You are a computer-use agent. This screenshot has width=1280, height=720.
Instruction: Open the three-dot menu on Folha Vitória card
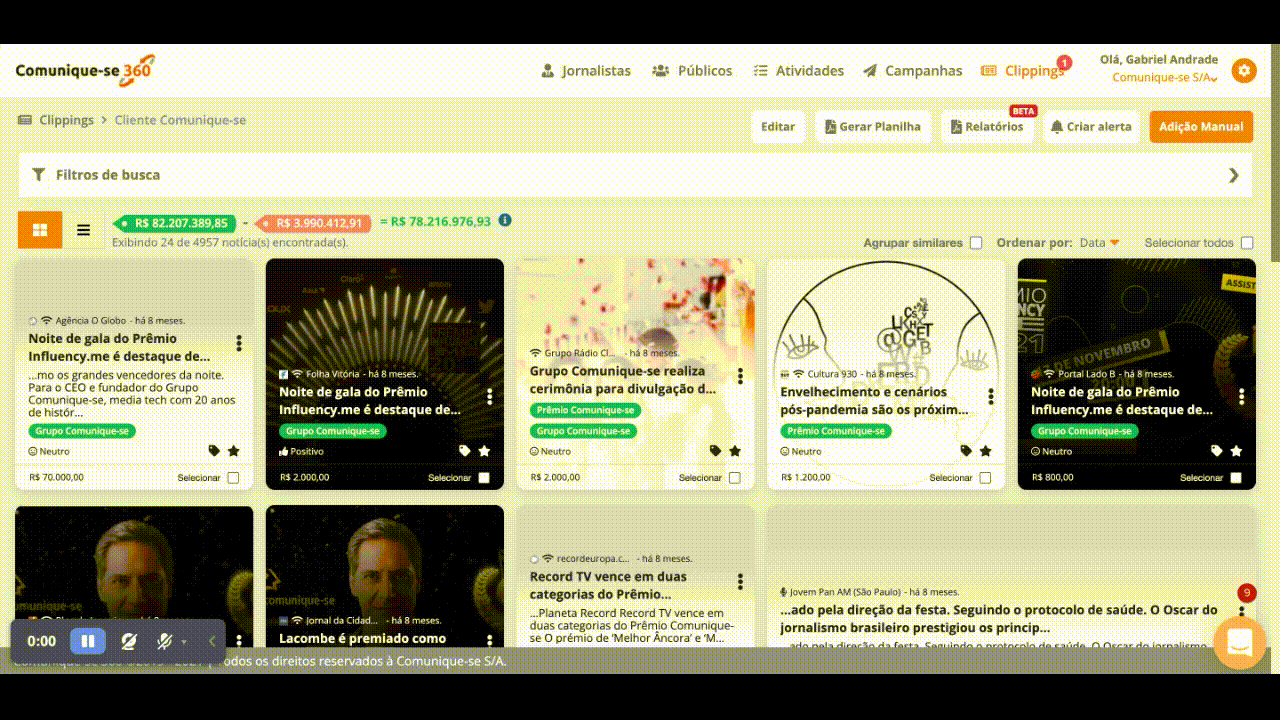[490, 397]
